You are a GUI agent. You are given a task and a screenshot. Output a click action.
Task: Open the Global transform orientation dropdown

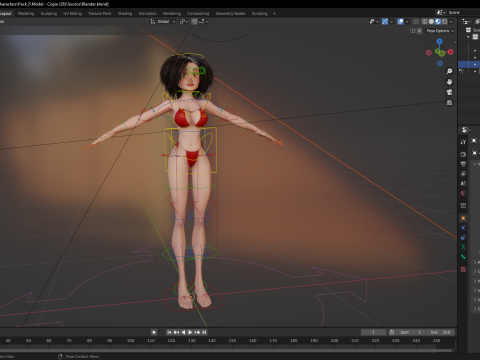pos(163,22)
